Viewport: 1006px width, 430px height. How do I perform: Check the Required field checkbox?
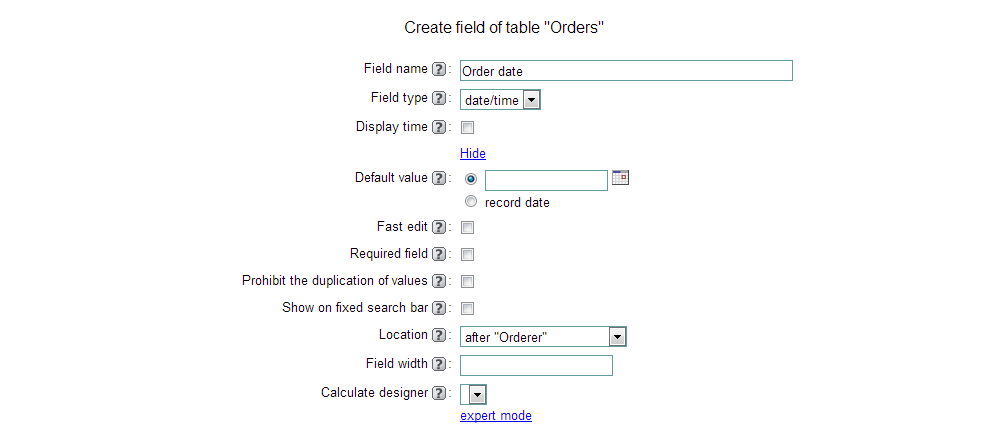click(x=468, y=255)
